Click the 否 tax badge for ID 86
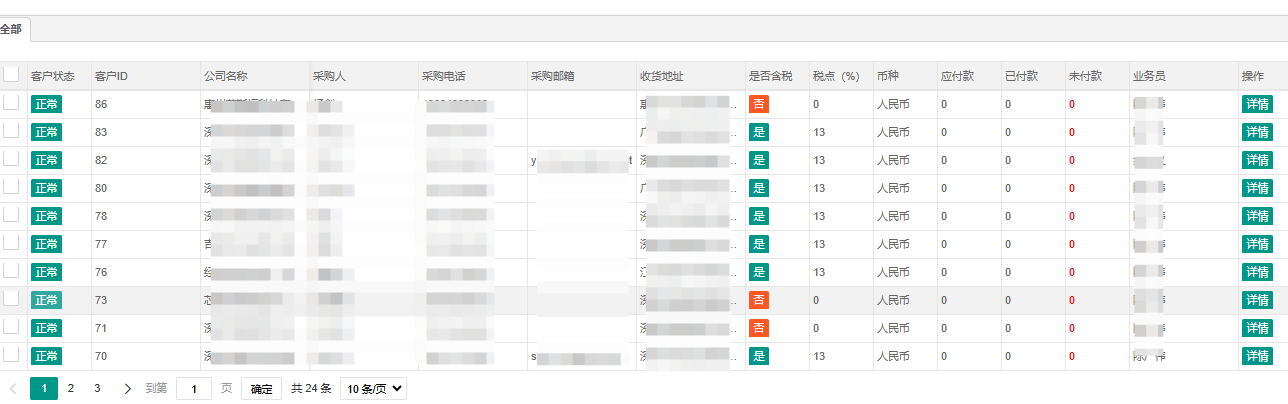Viewport: 1288px width, 404px height. coord(759,104)
